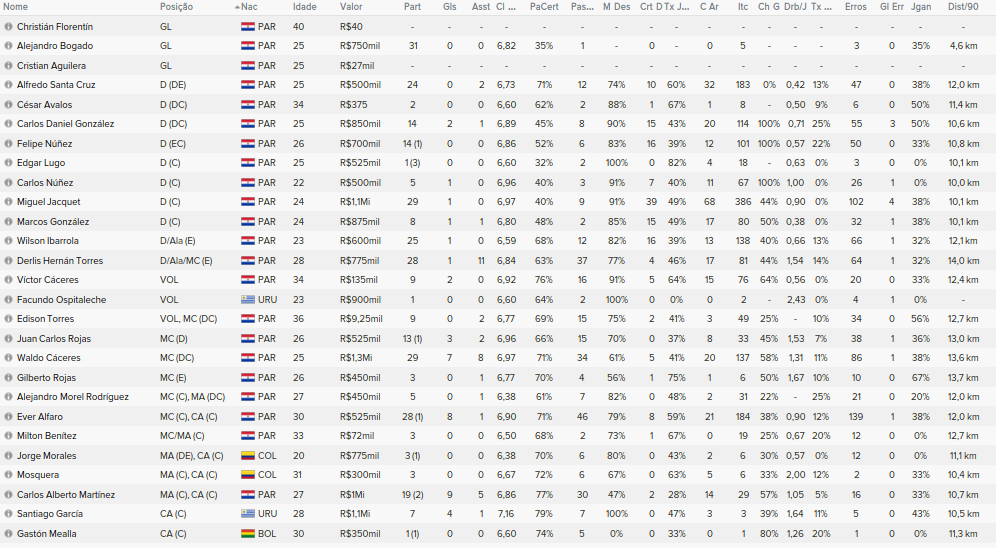Click Carlos Daniel González info icon

[x=8, y=124]
